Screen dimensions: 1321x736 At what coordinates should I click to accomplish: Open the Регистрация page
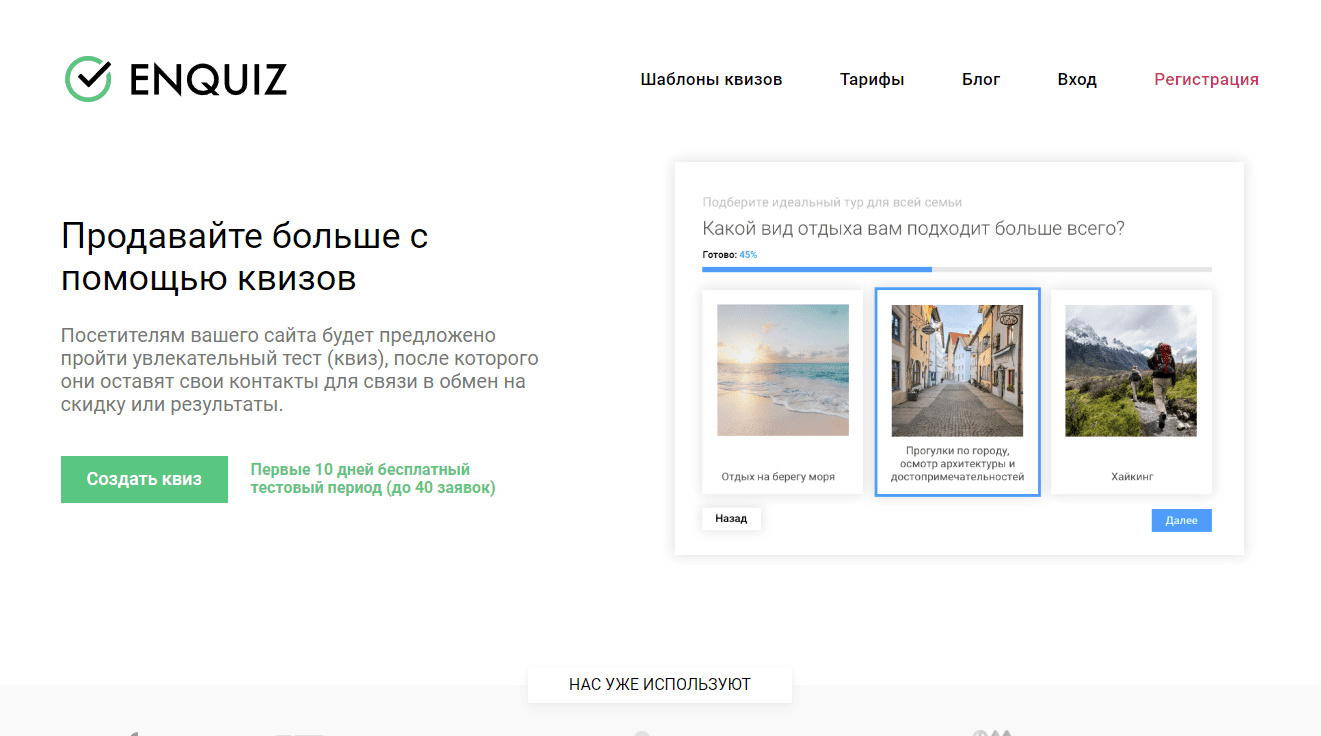tap(1206, 80)
